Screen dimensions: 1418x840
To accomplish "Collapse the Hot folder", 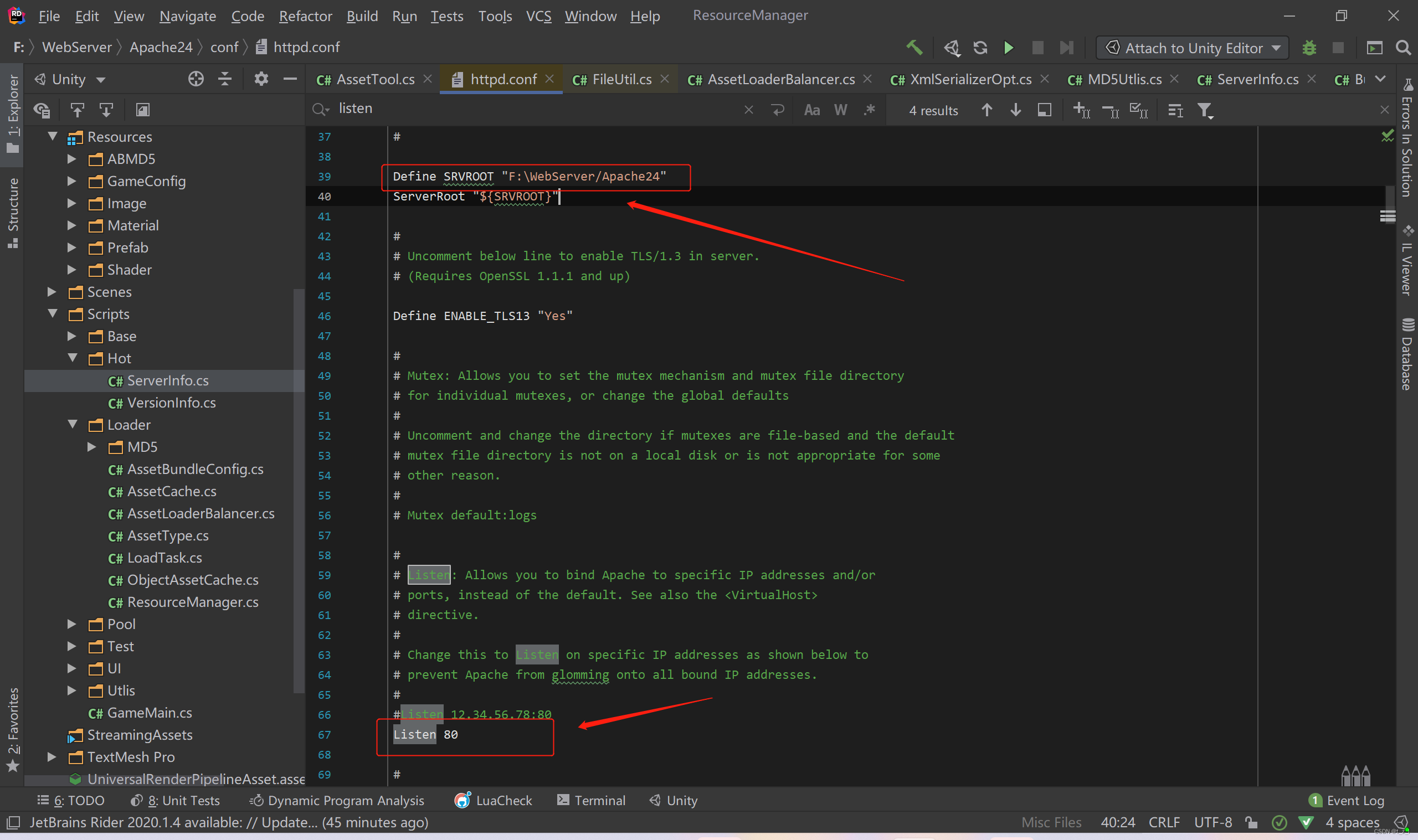I will [73, 358].
